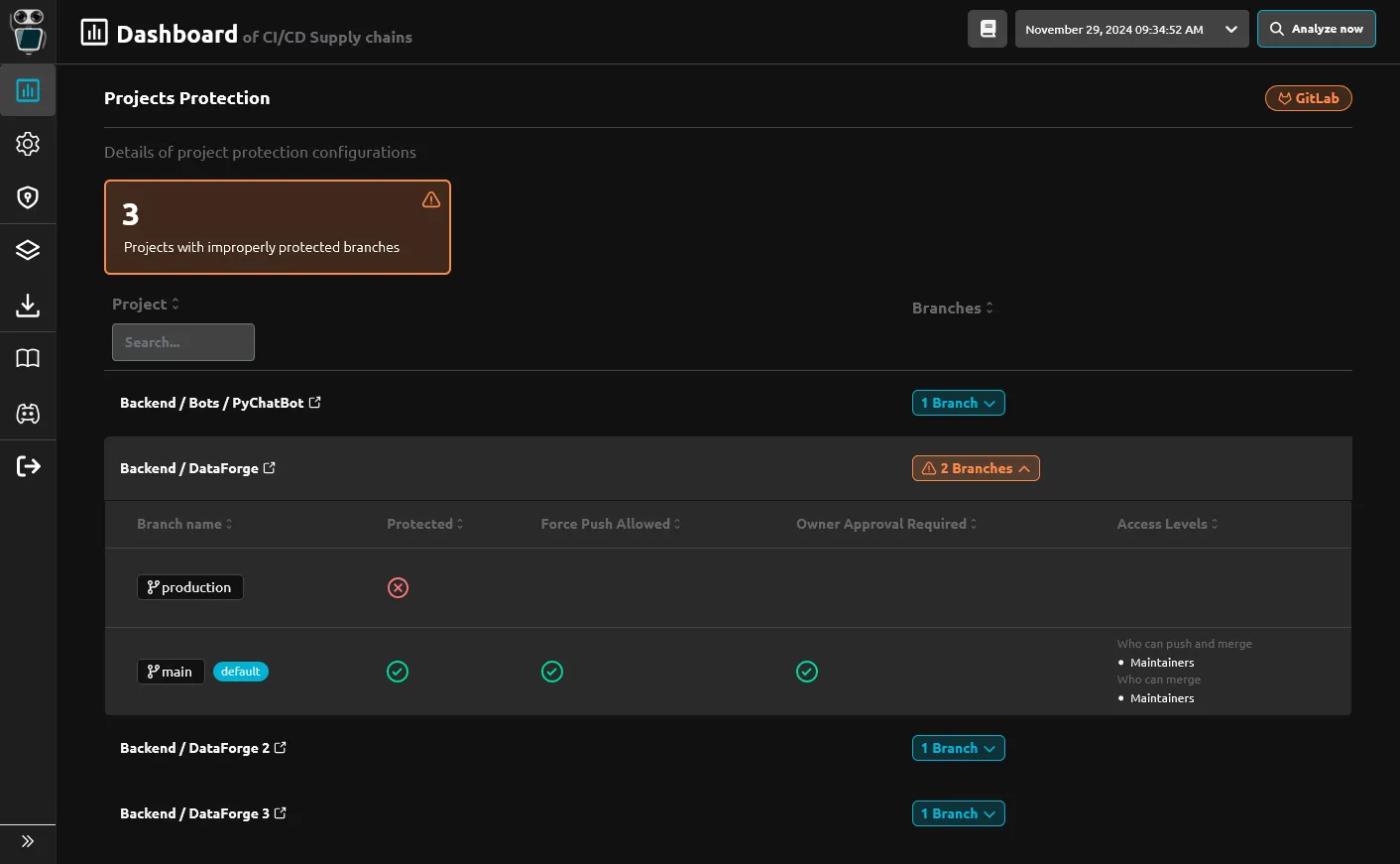Screen dimensions: 1400x864
Task: Open the Discord community icon
Action: tap(28, 414)
